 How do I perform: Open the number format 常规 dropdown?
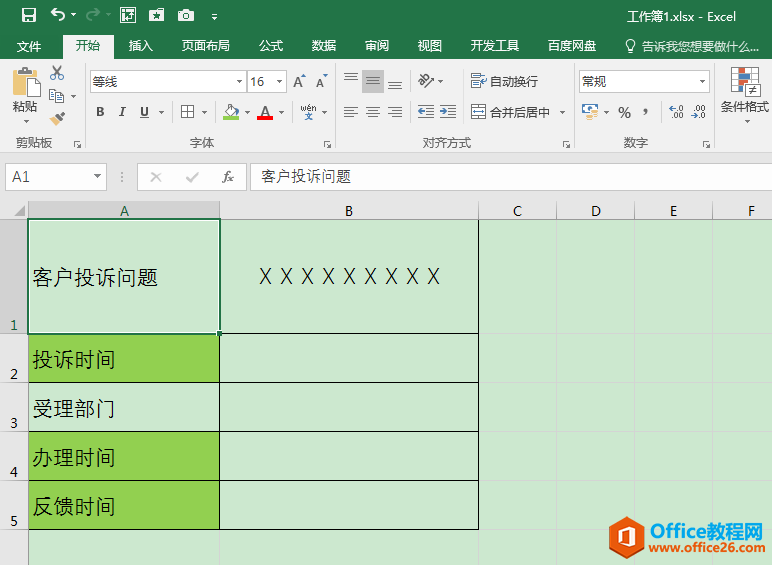(x=703, y=81)
